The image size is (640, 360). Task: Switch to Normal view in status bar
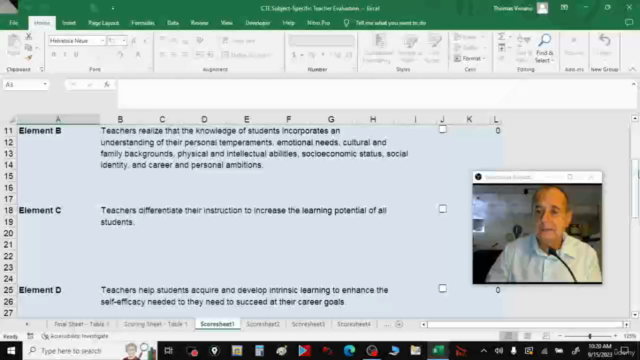click(x=509, y=336)
